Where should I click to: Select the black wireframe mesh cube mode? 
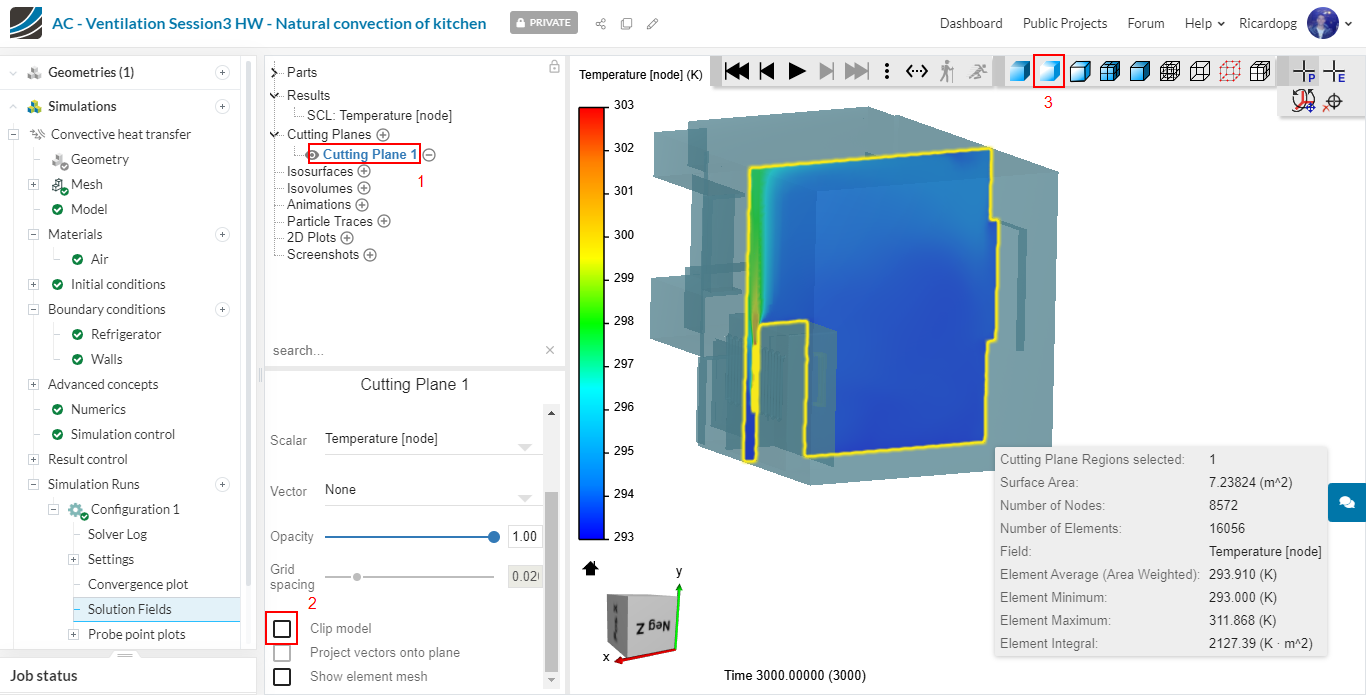(x=1169, y=71)
